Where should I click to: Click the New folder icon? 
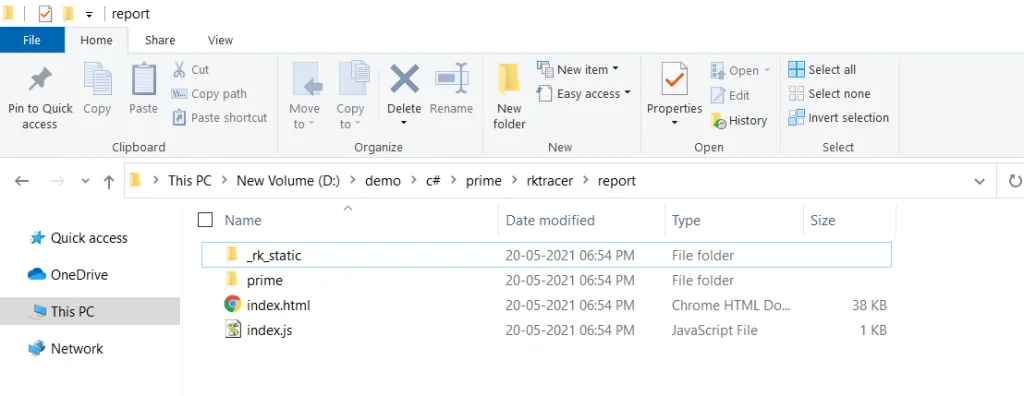509,80
